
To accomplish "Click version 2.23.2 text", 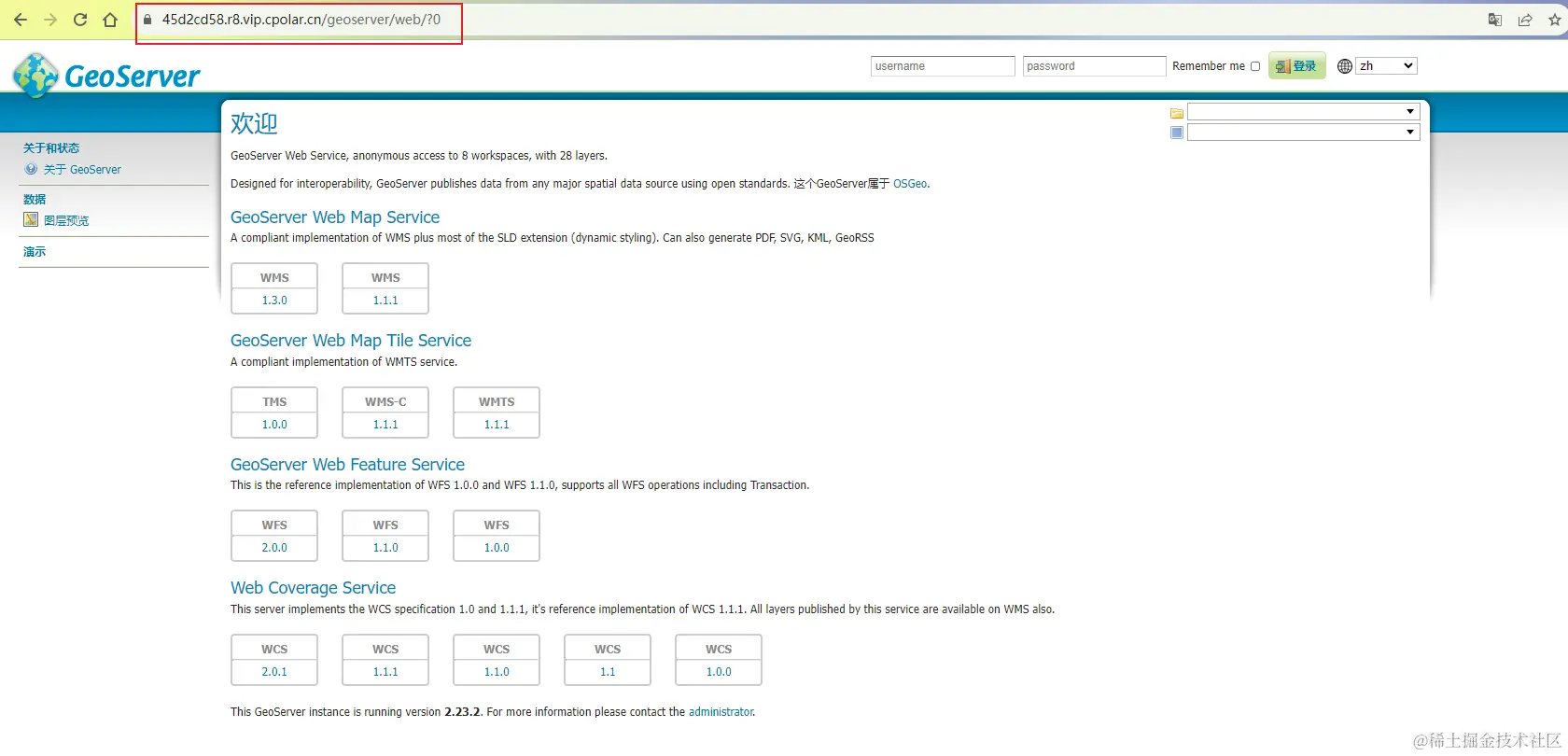I will 462,712.
